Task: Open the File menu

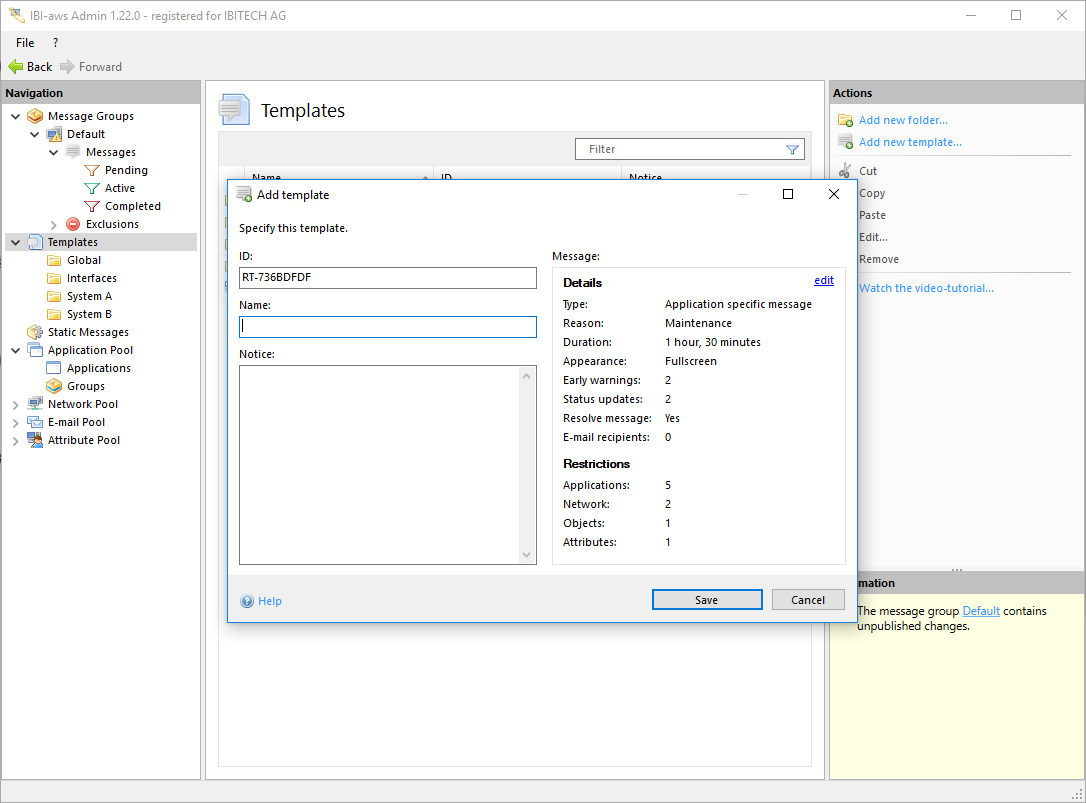Action: click(x=25, y=43)
